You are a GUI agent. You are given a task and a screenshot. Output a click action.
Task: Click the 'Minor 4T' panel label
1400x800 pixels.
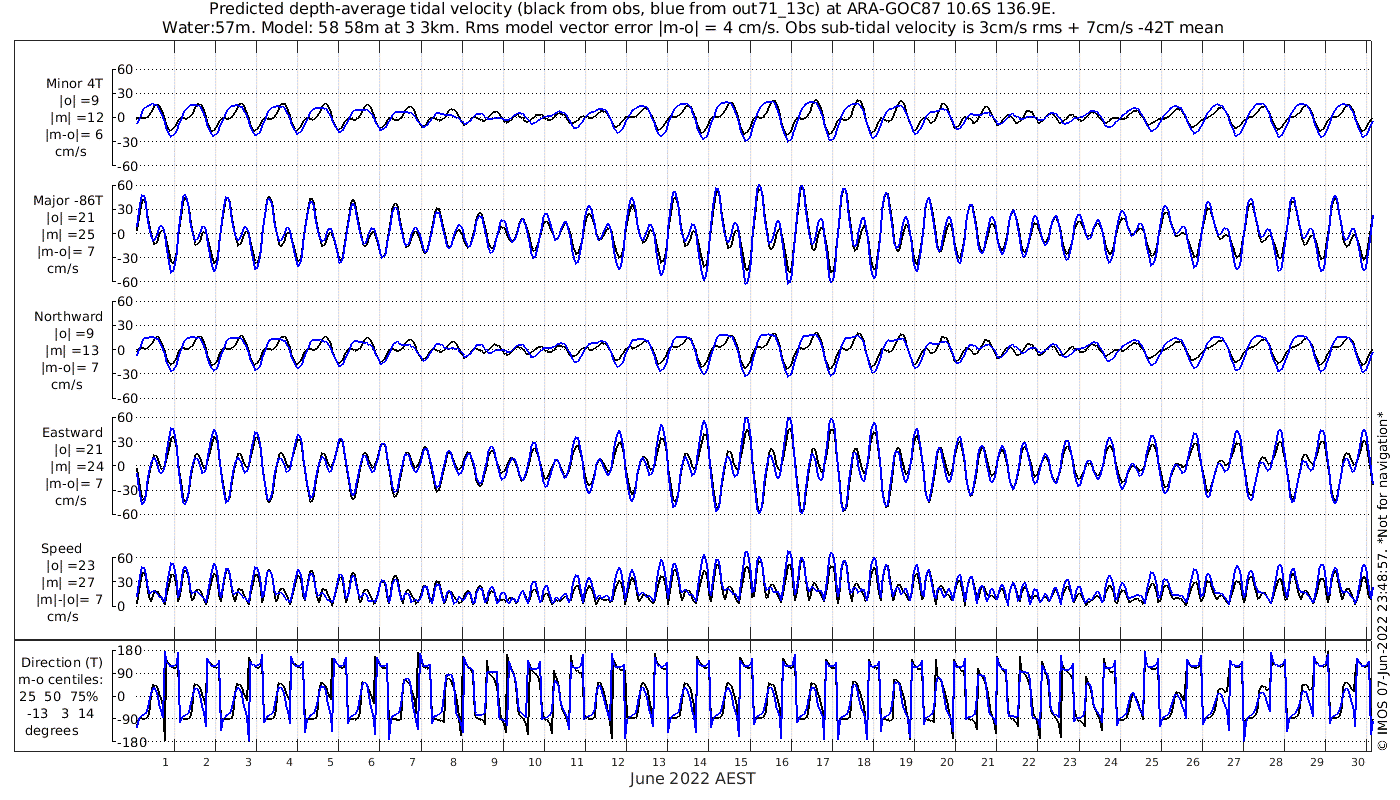coord(74,84)
